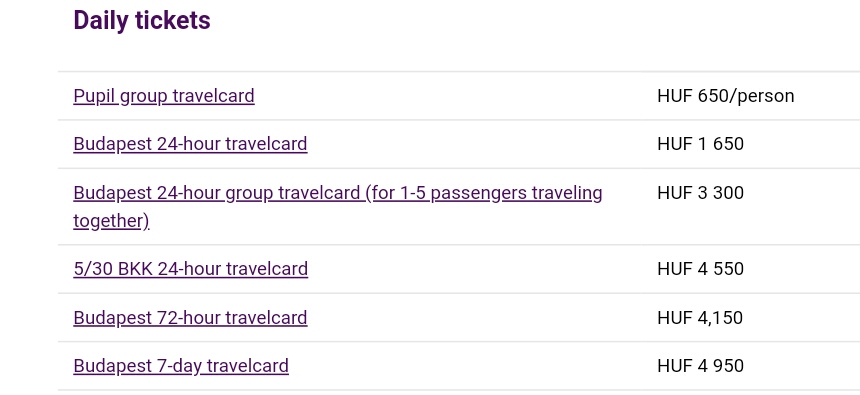This screenshot has width=860, height=395.
Task: Click the divider line beneath the Daily tickets heading
Action: pos(459,71)
